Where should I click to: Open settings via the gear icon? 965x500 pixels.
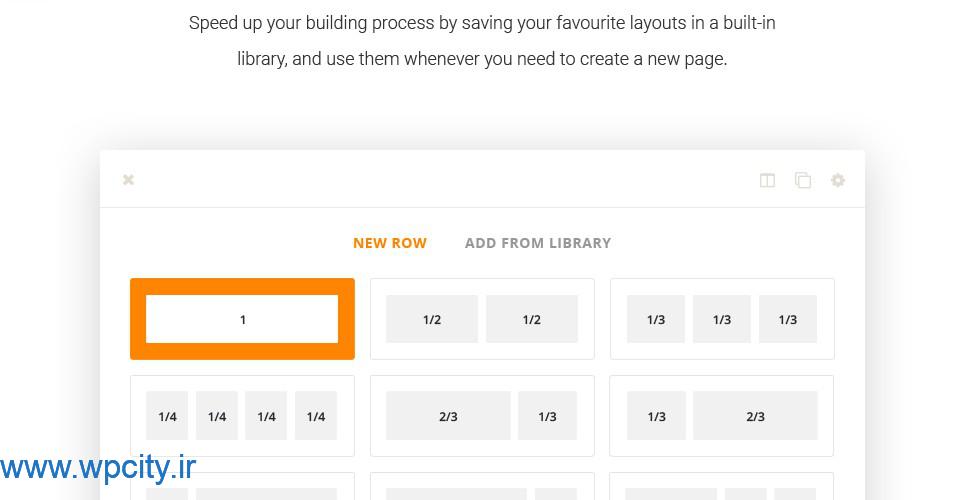(x=838, y=180)
